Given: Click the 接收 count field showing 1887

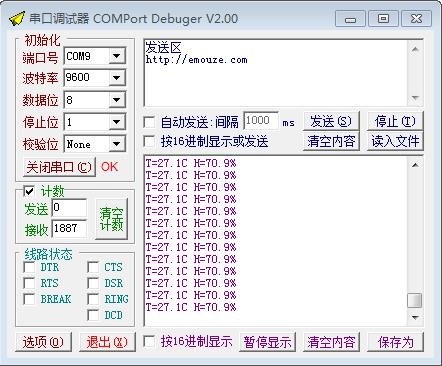Looking at the screenshot, I should [x=69, y=228].
